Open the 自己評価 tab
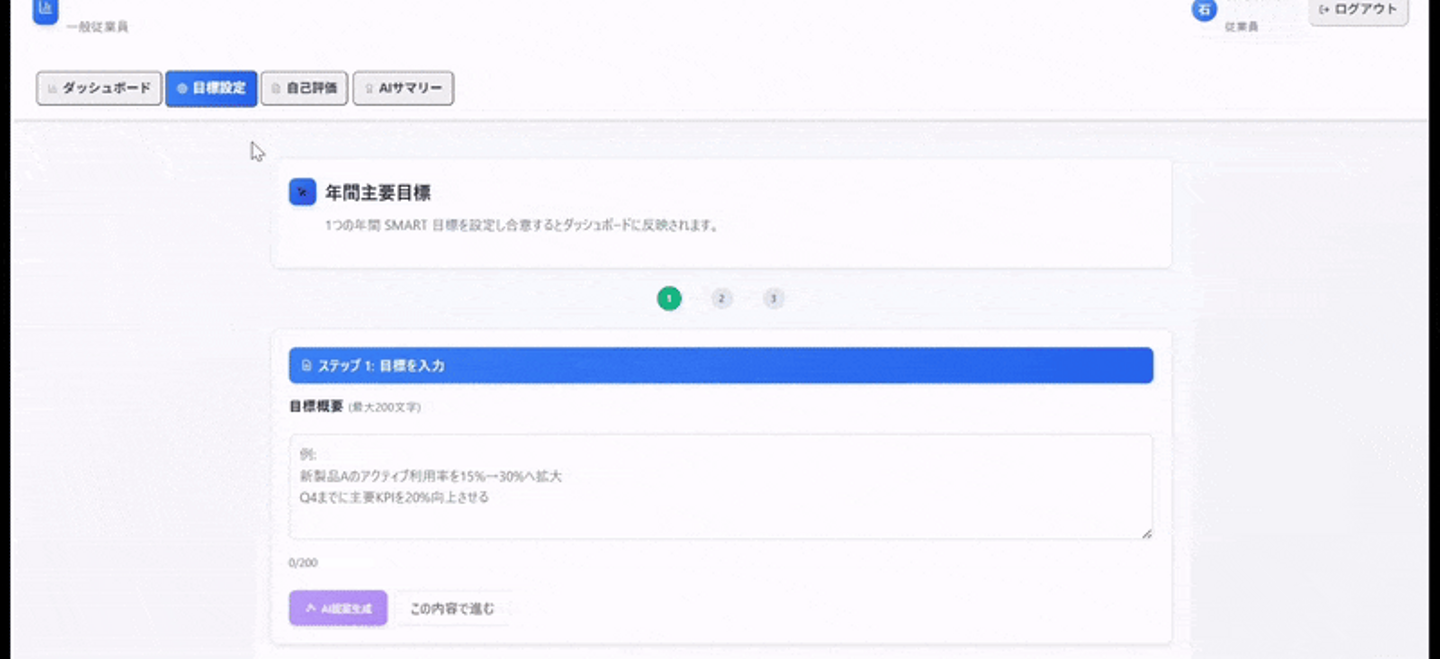This screenshot has height=659, width=1440. coord(304,88)
